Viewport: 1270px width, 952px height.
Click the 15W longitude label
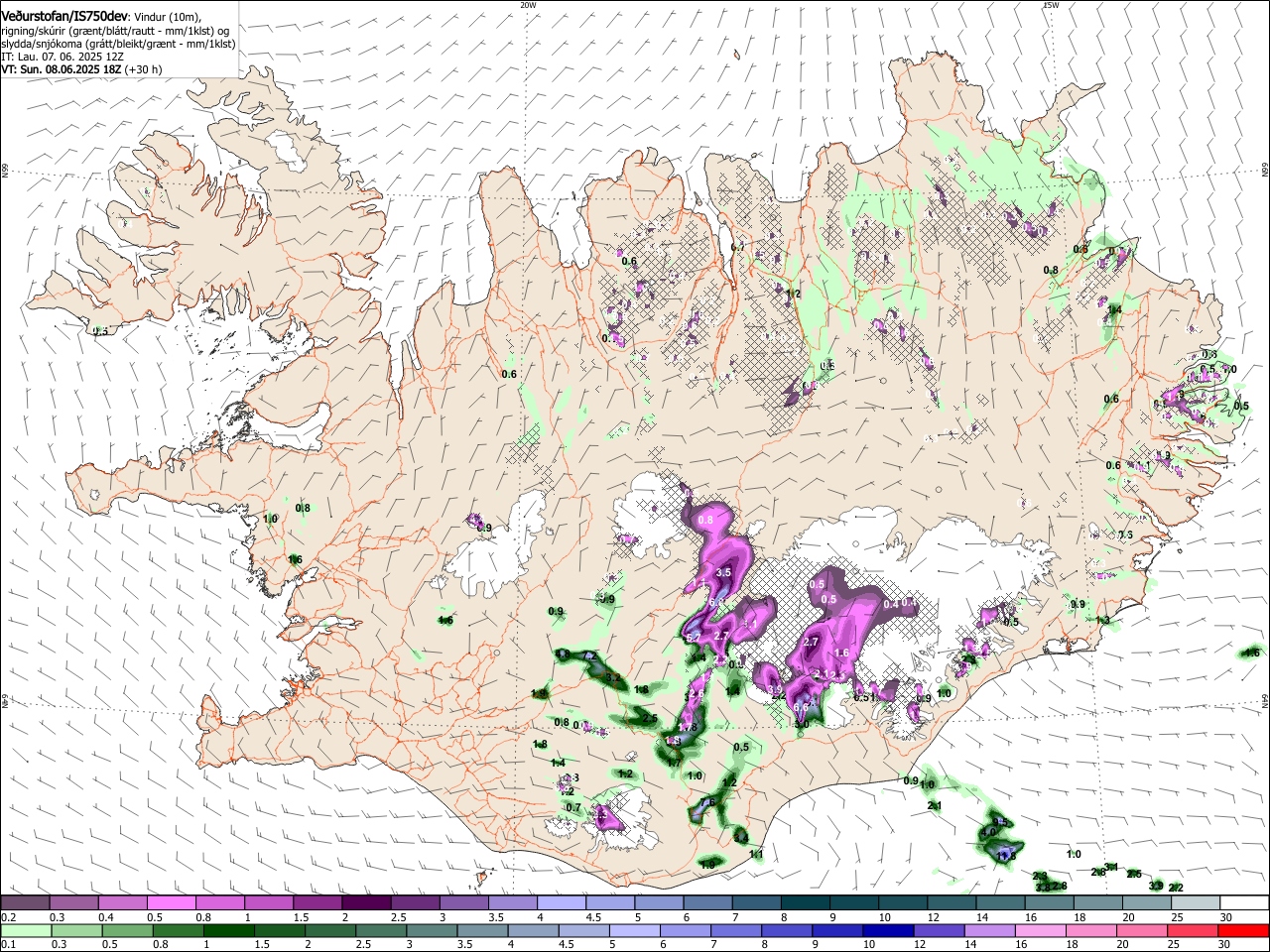coord(1051,5)
